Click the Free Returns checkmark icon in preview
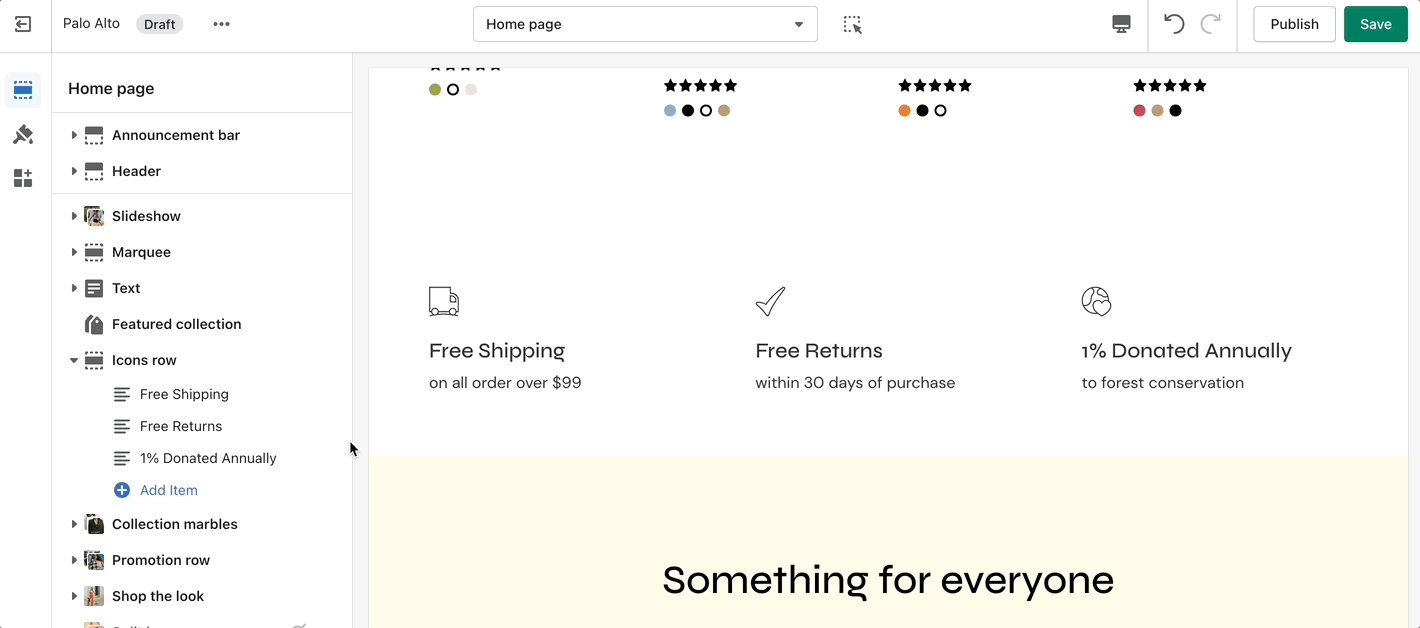1420x628 pixels. click(770, 301)
